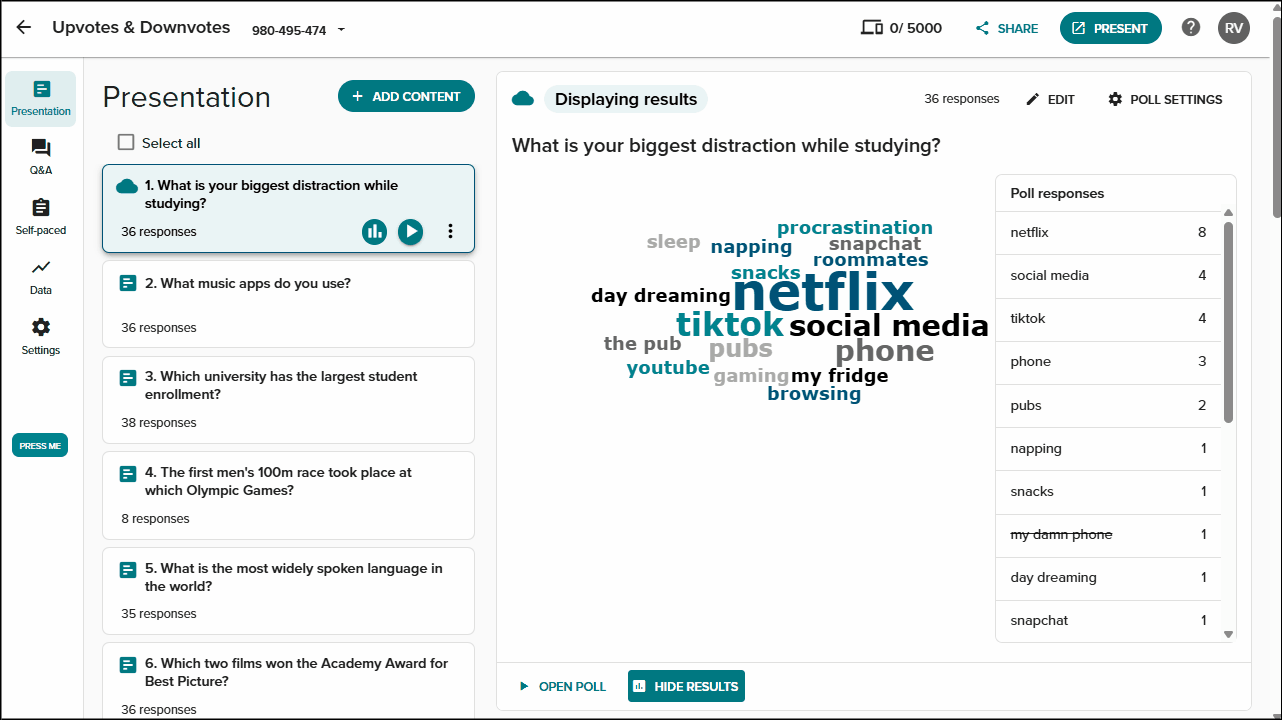
Task: Click the cloud icon beside Displaying results
Action: point(523,99)
